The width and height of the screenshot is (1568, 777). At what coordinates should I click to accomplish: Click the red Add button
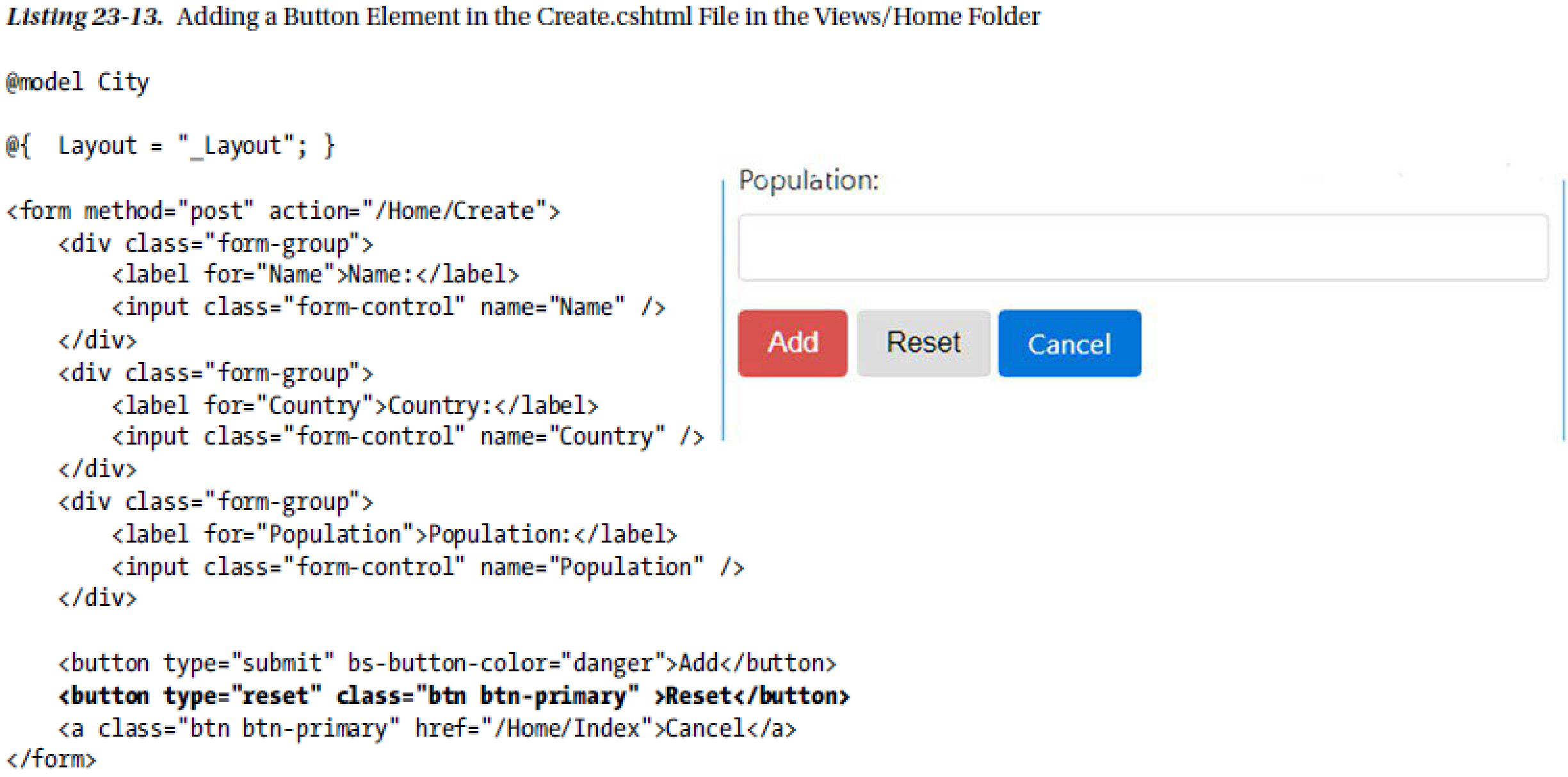coord(792,343)
